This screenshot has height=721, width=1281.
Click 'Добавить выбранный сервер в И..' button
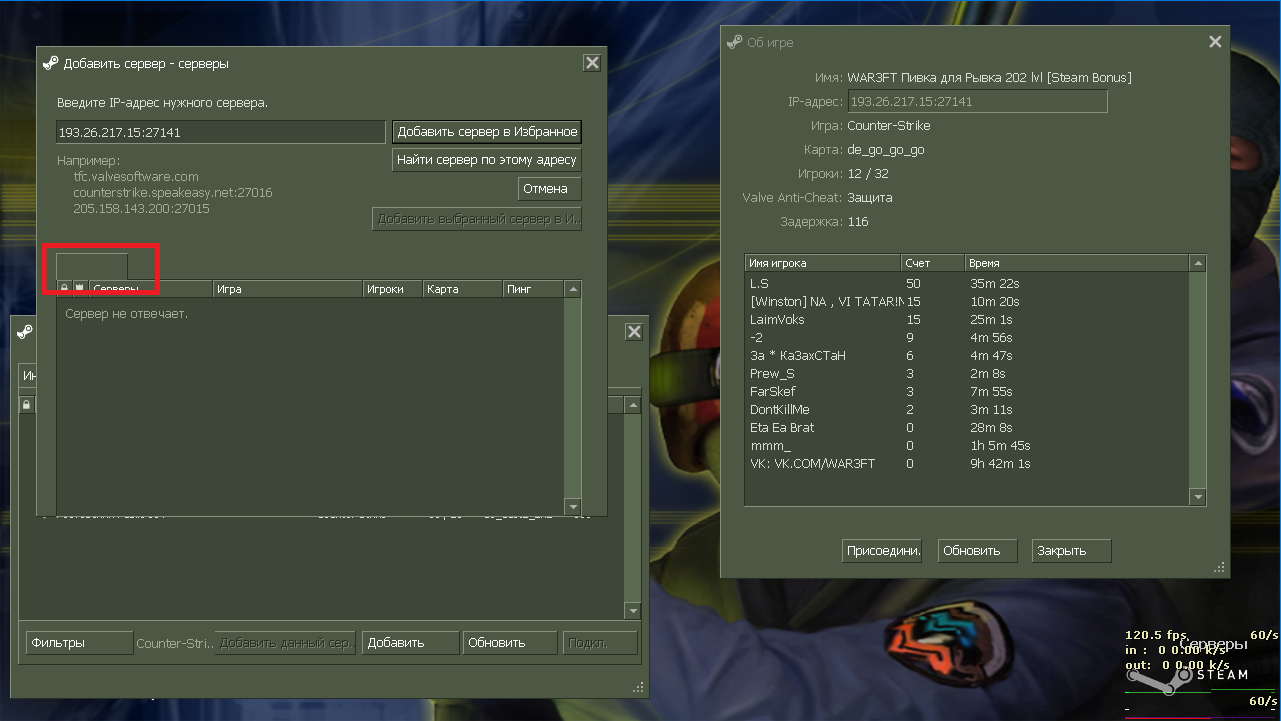pyautogui.click(x=477, y=219)
